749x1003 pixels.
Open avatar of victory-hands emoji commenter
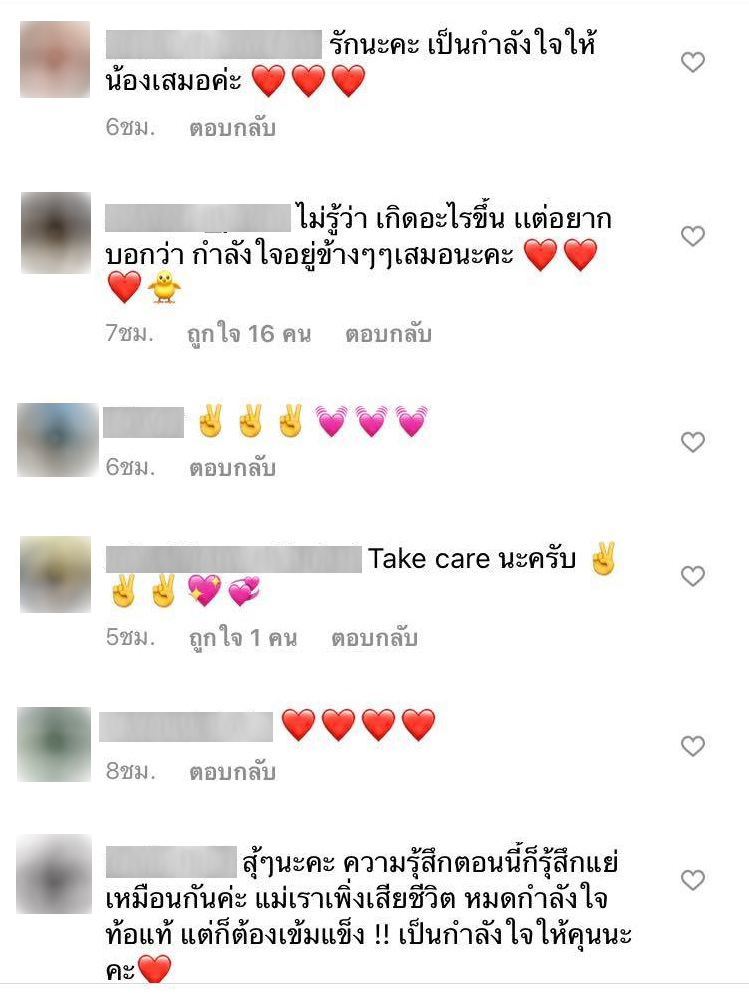pyautogui.click(x=58, y=439)
